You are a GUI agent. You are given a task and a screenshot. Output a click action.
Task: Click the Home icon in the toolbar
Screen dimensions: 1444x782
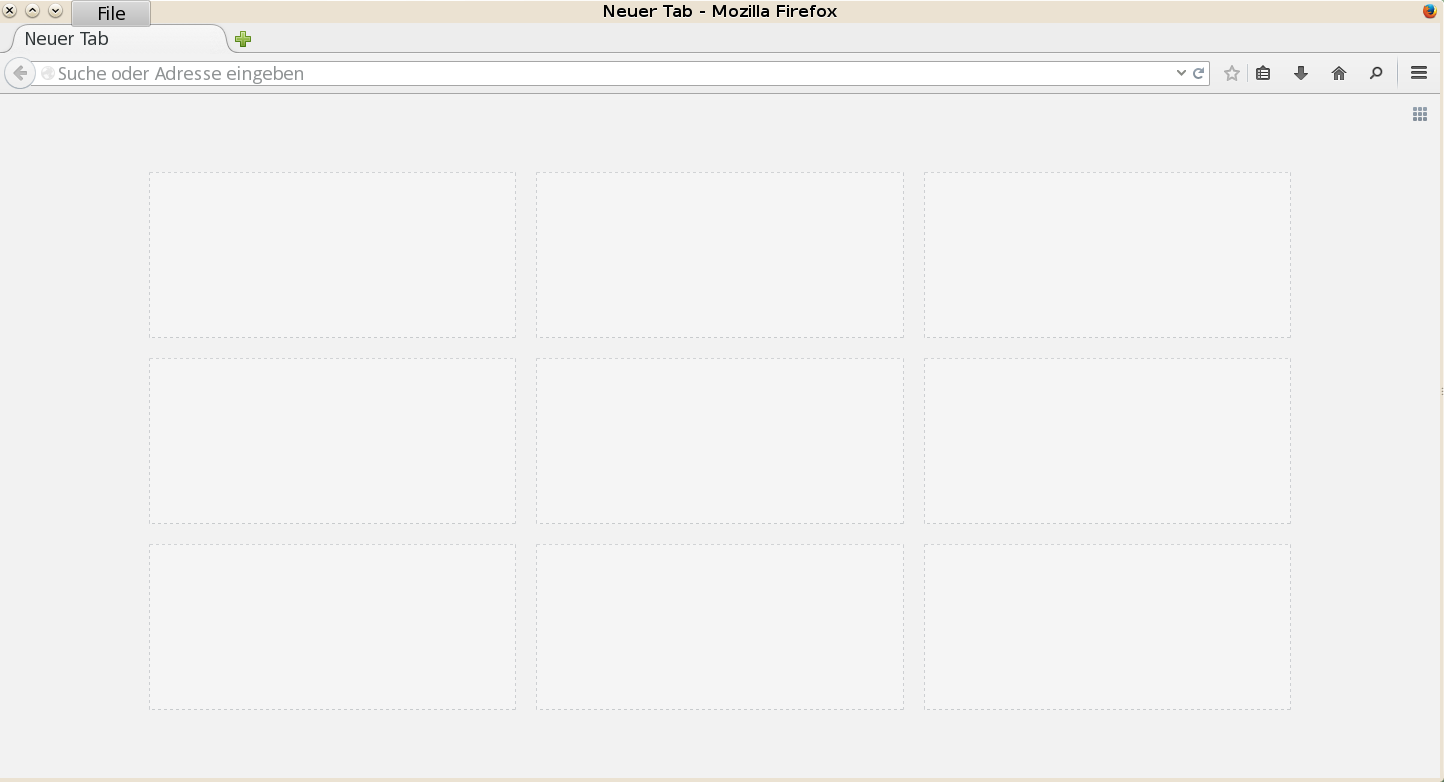point(1339,72)
